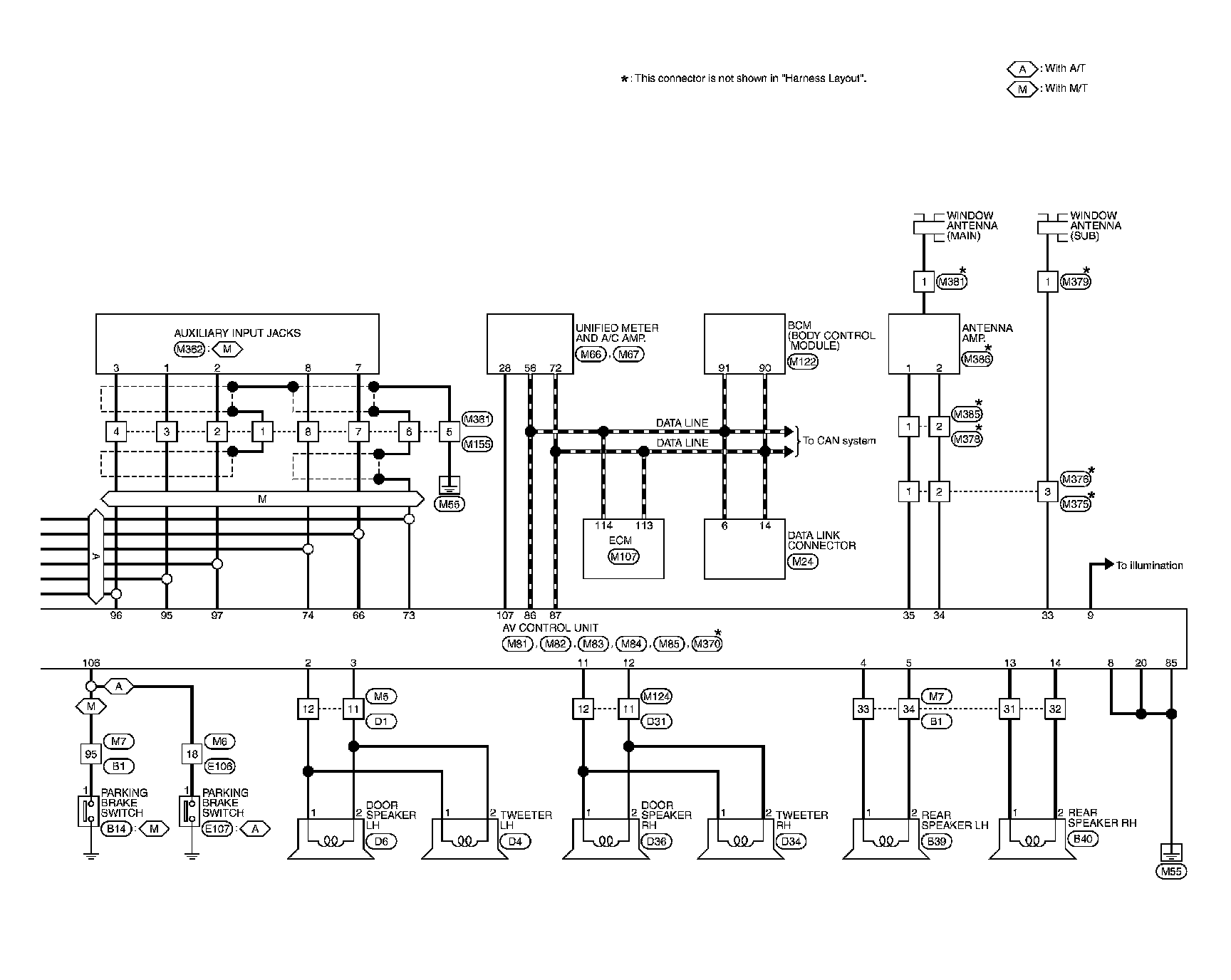Click the 'To CAN system' label
Viewport: 1231px width, 980px height.
(839, 441)
